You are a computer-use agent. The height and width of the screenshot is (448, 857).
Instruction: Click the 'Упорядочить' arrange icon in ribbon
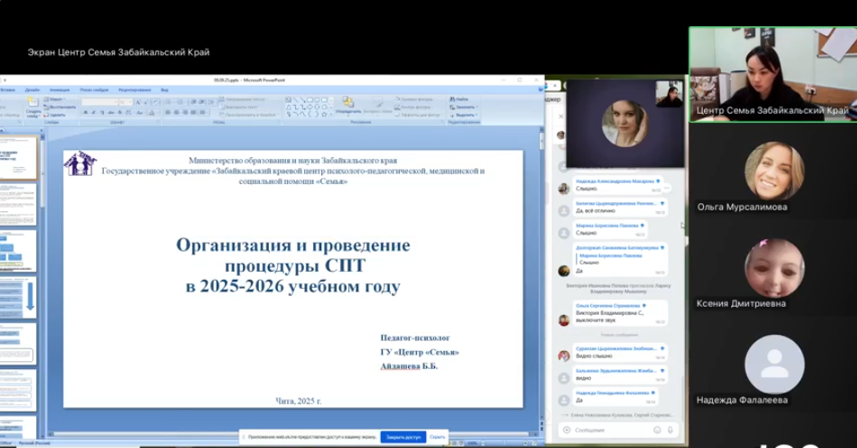point(348,104)
